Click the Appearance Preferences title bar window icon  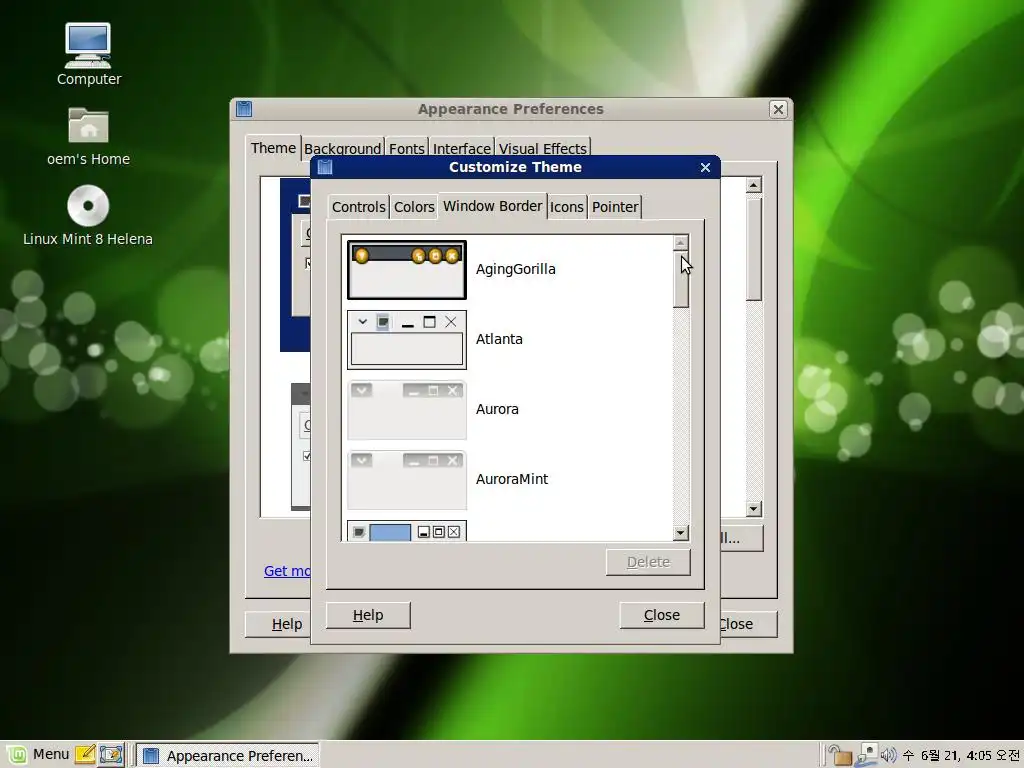pos(244,109)
